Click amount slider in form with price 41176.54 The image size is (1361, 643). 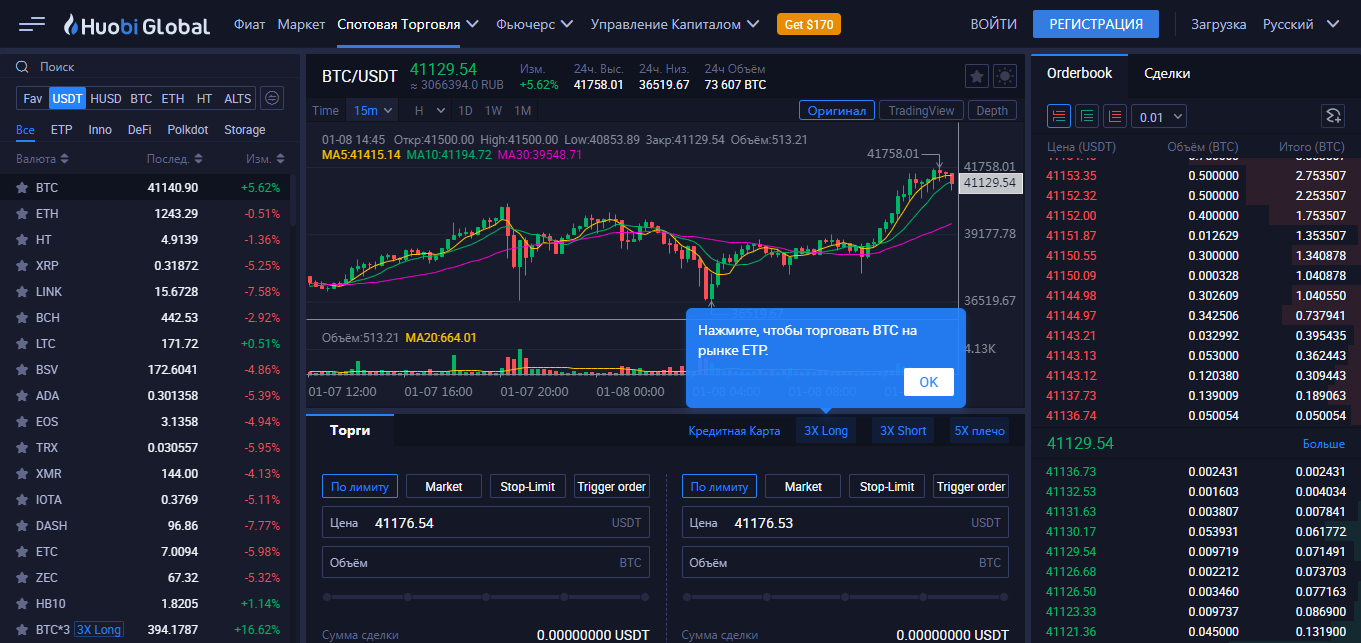pos(486,597)
